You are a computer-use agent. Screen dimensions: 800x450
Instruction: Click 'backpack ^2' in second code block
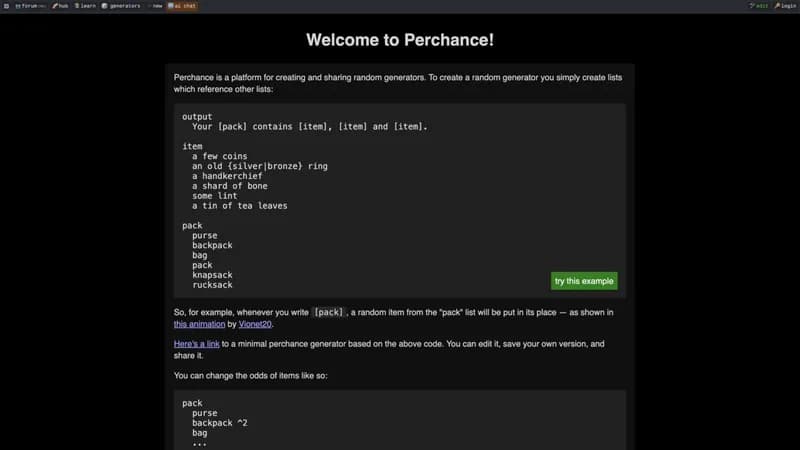pyautogui.click(x=220, y=423)
